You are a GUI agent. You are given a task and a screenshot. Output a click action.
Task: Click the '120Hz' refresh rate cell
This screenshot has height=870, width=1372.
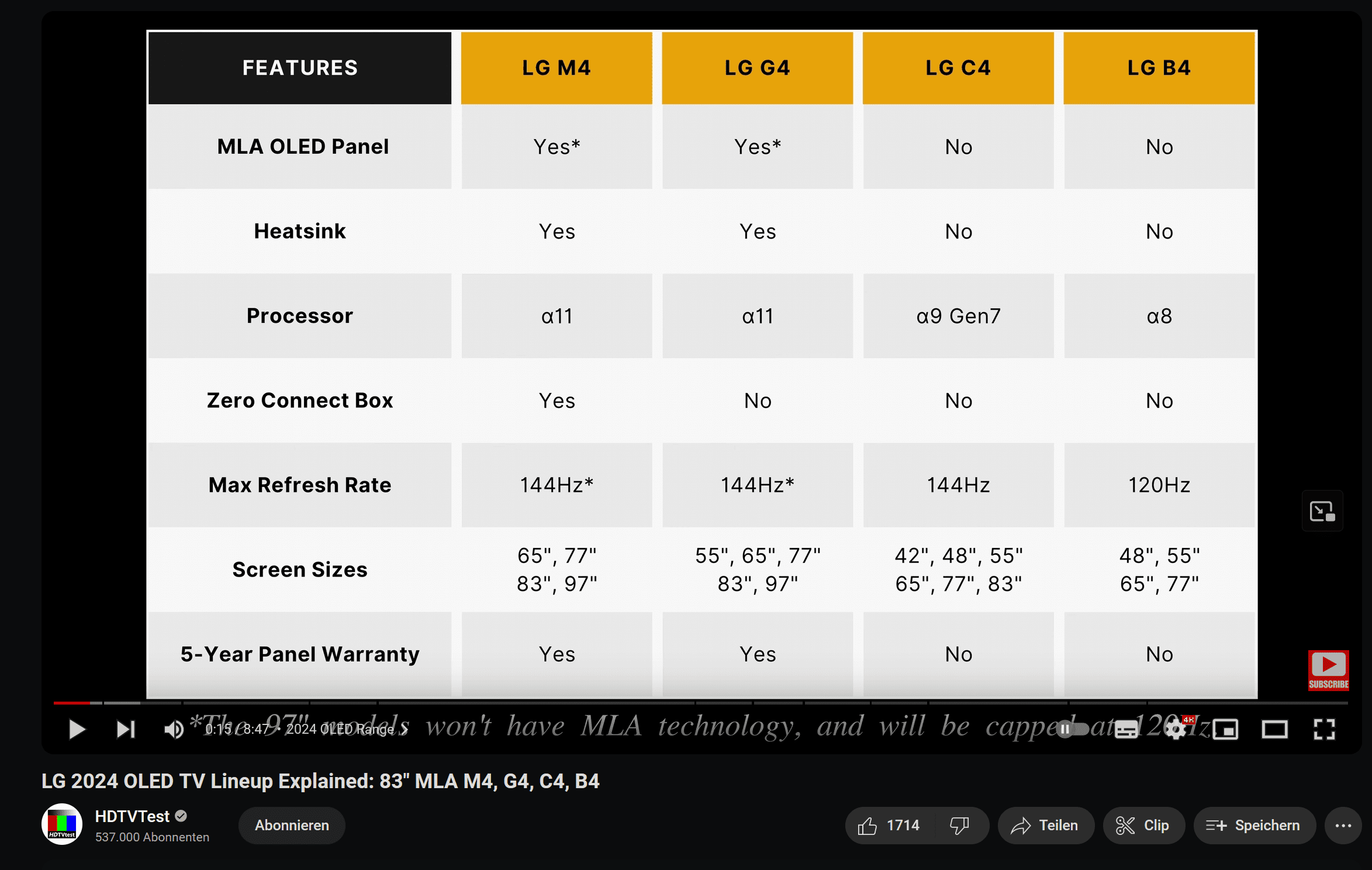click(x=1159, y=485)
